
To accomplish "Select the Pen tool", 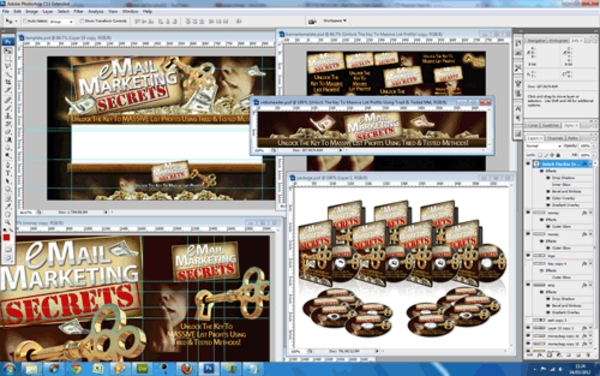I will point(8,165).
